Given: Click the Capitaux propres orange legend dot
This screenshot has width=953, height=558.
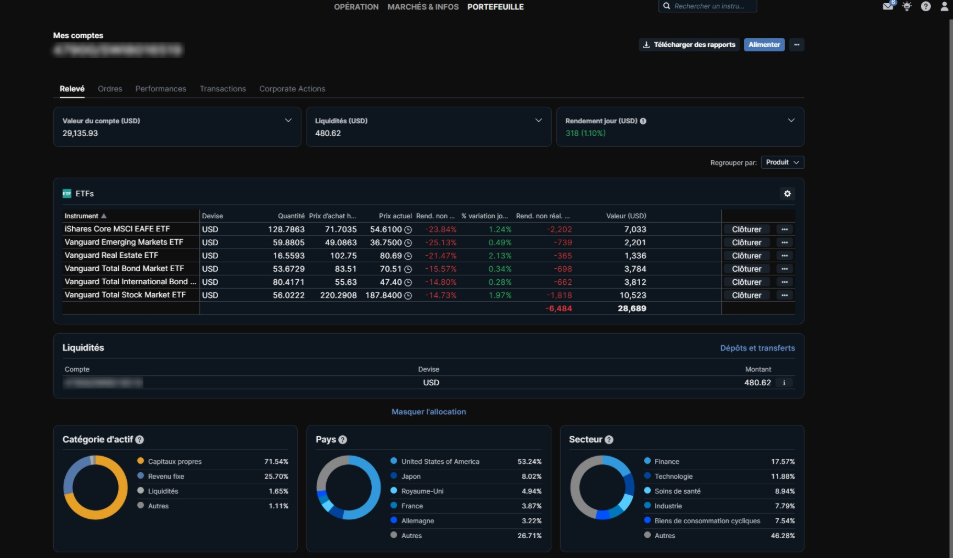Looking at the screenshot, I should pyautogui.click(x=140, y=462).
